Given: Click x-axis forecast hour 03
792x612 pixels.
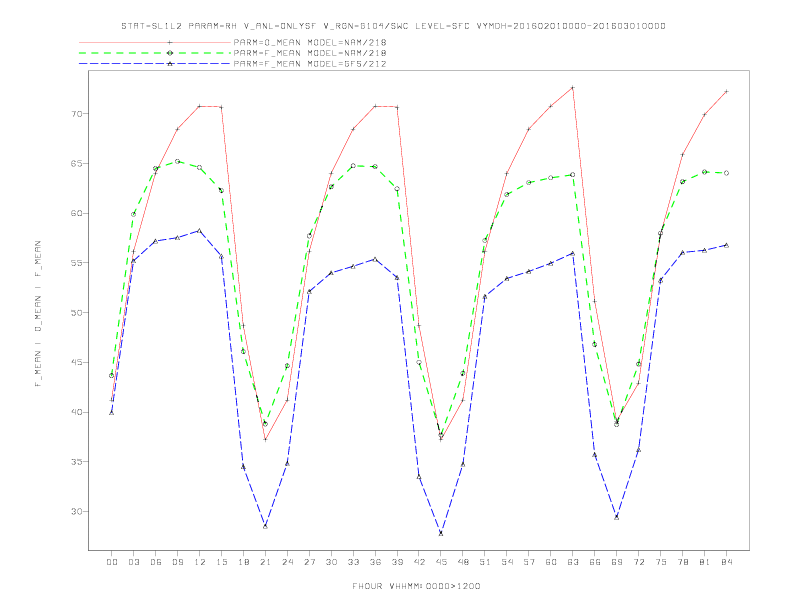Looking at the screenshot, I should point(133,562).
